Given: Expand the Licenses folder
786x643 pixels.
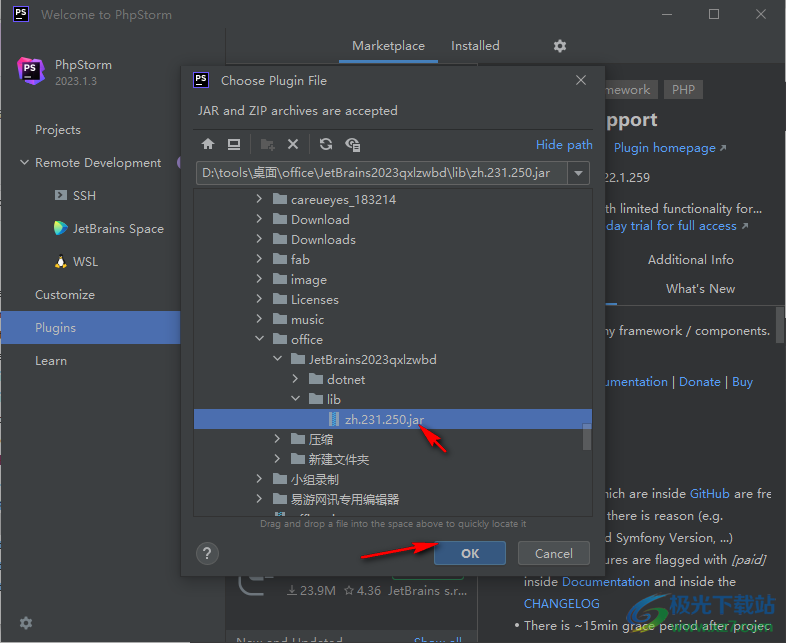Looking at the screenshot, I should click(259, 299).
